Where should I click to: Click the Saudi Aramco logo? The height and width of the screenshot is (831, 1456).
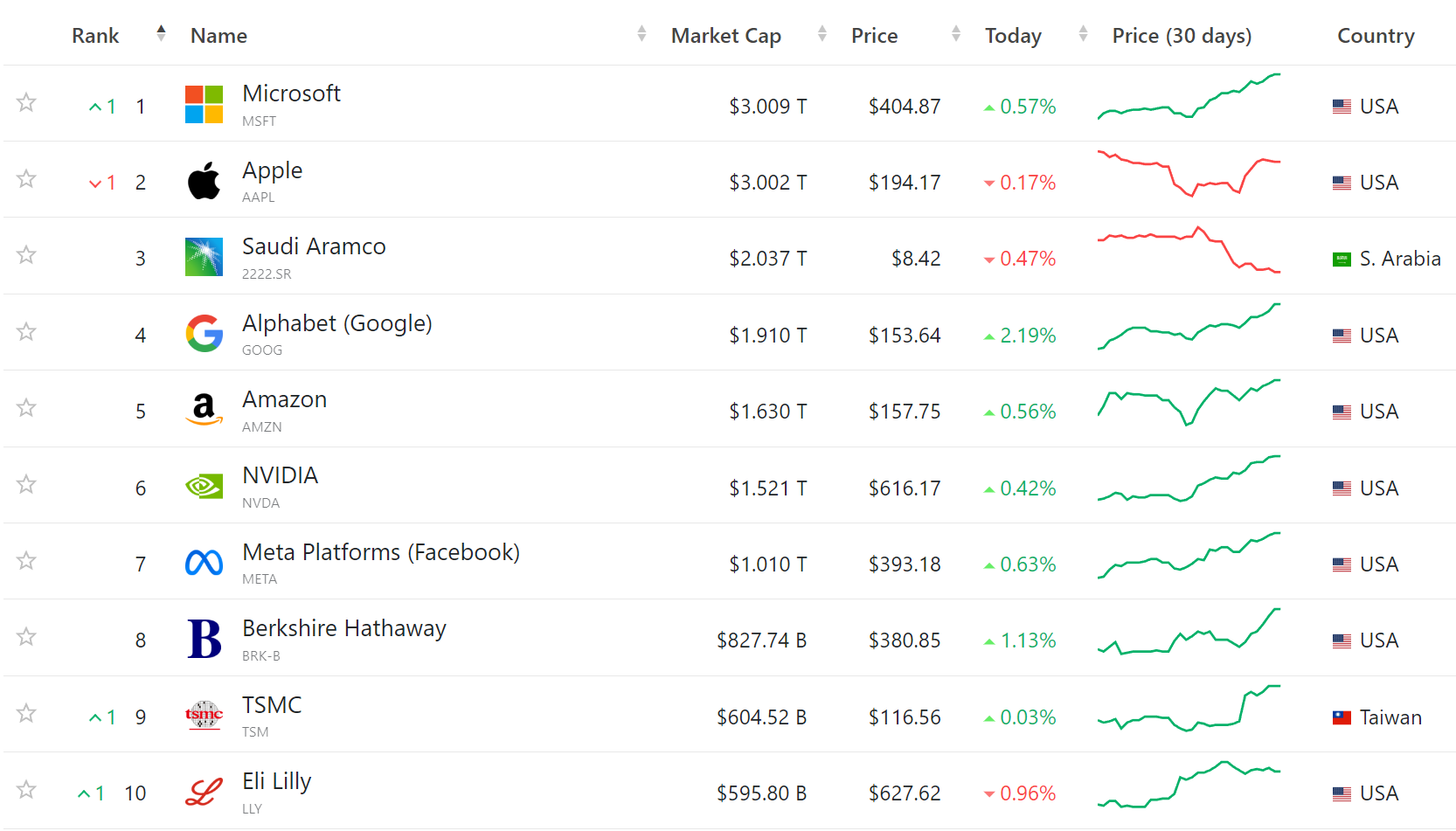click(x=204, y=257)
